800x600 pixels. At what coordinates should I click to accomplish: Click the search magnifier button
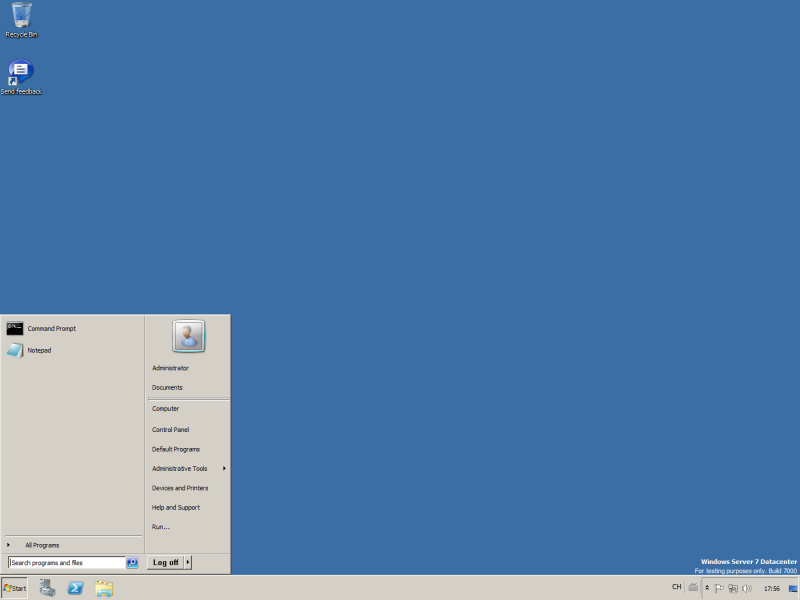(x=132, y=563)
